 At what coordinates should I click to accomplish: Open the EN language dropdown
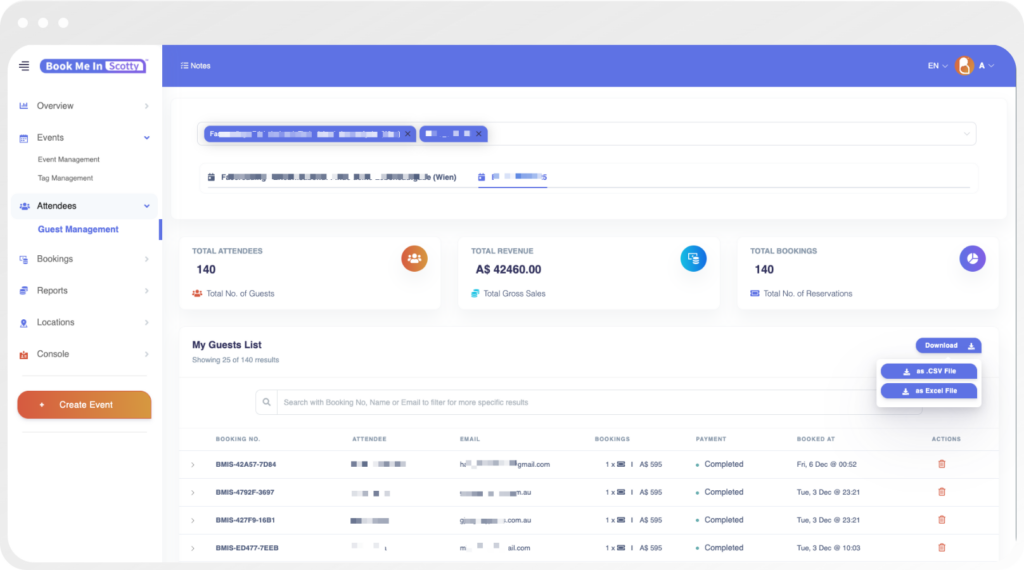point(937,66)
